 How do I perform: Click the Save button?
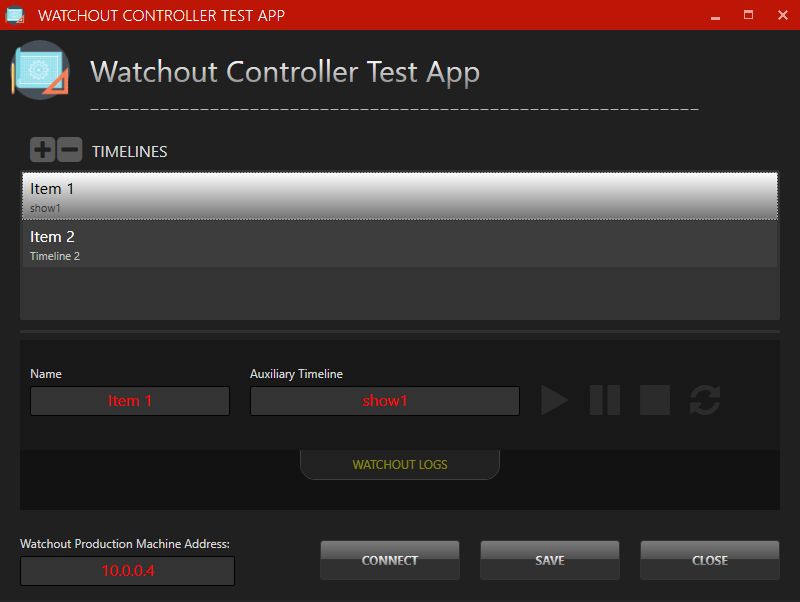[x=550, y=560]
